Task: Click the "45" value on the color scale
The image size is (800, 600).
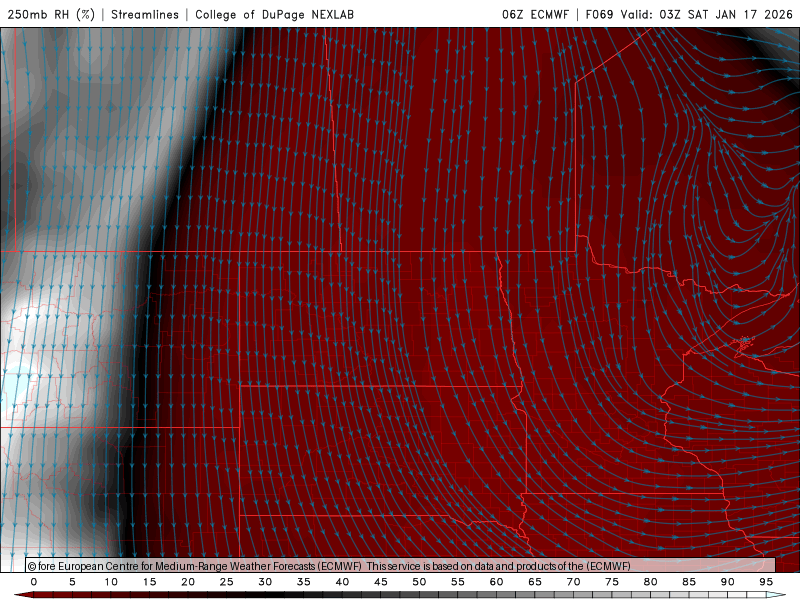Action: point(381,582)
